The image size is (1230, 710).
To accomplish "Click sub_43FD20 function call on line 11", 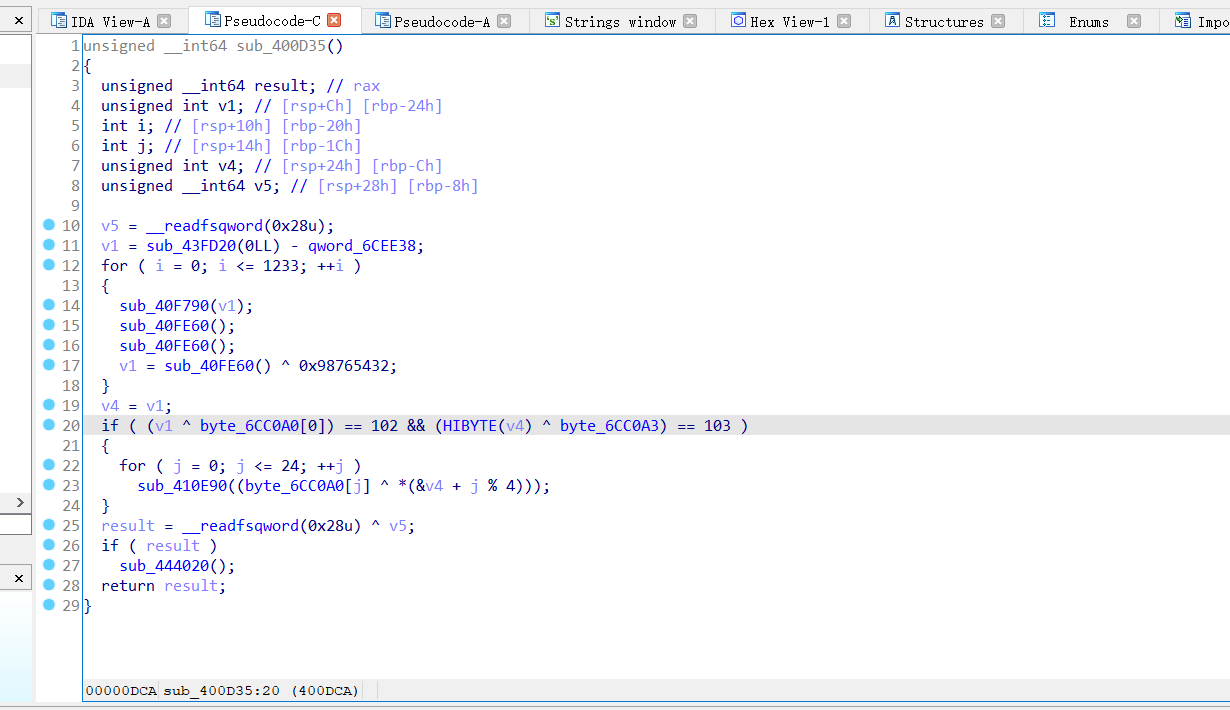I will [190, 246].
